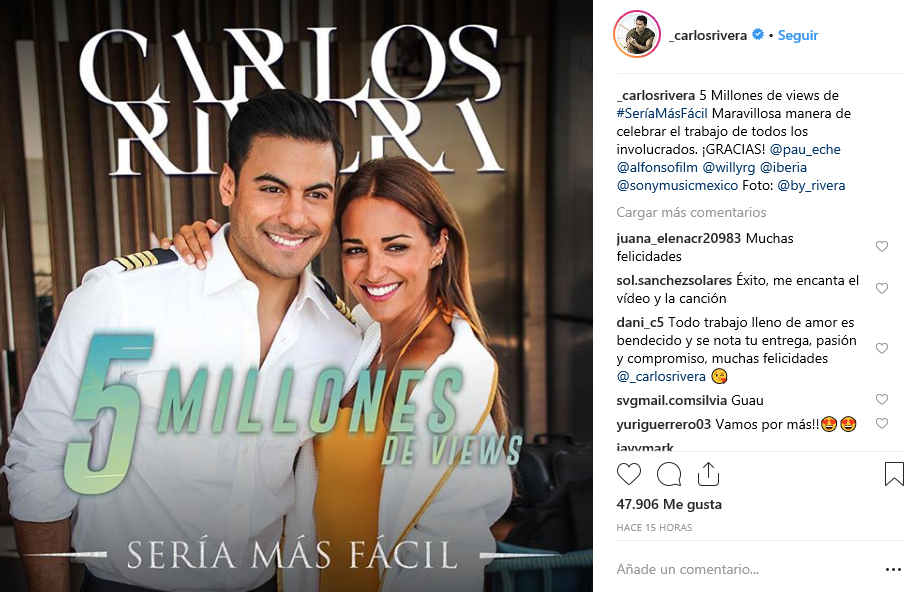View the 47.906 Me gusta likes list
Image resolution: width=909 pixels, height=592 pixels.
click(x=669, y=504)
